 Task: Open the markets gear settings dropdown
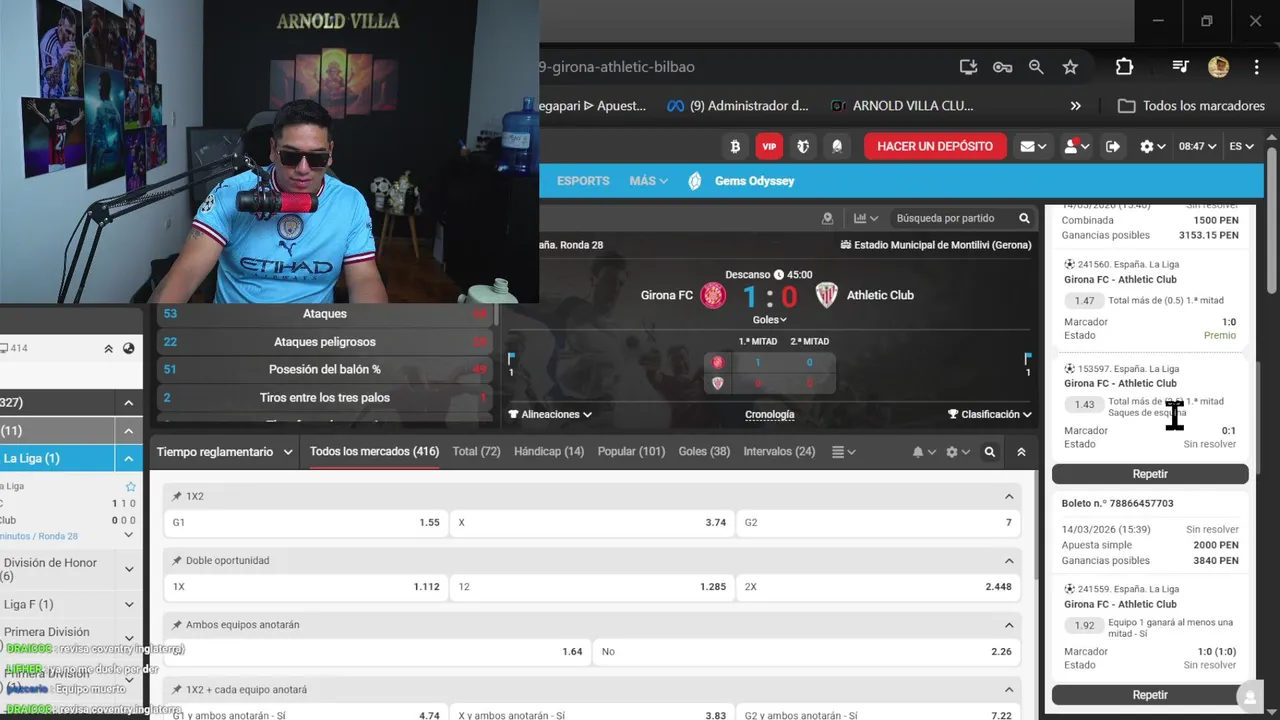[958, 452]
